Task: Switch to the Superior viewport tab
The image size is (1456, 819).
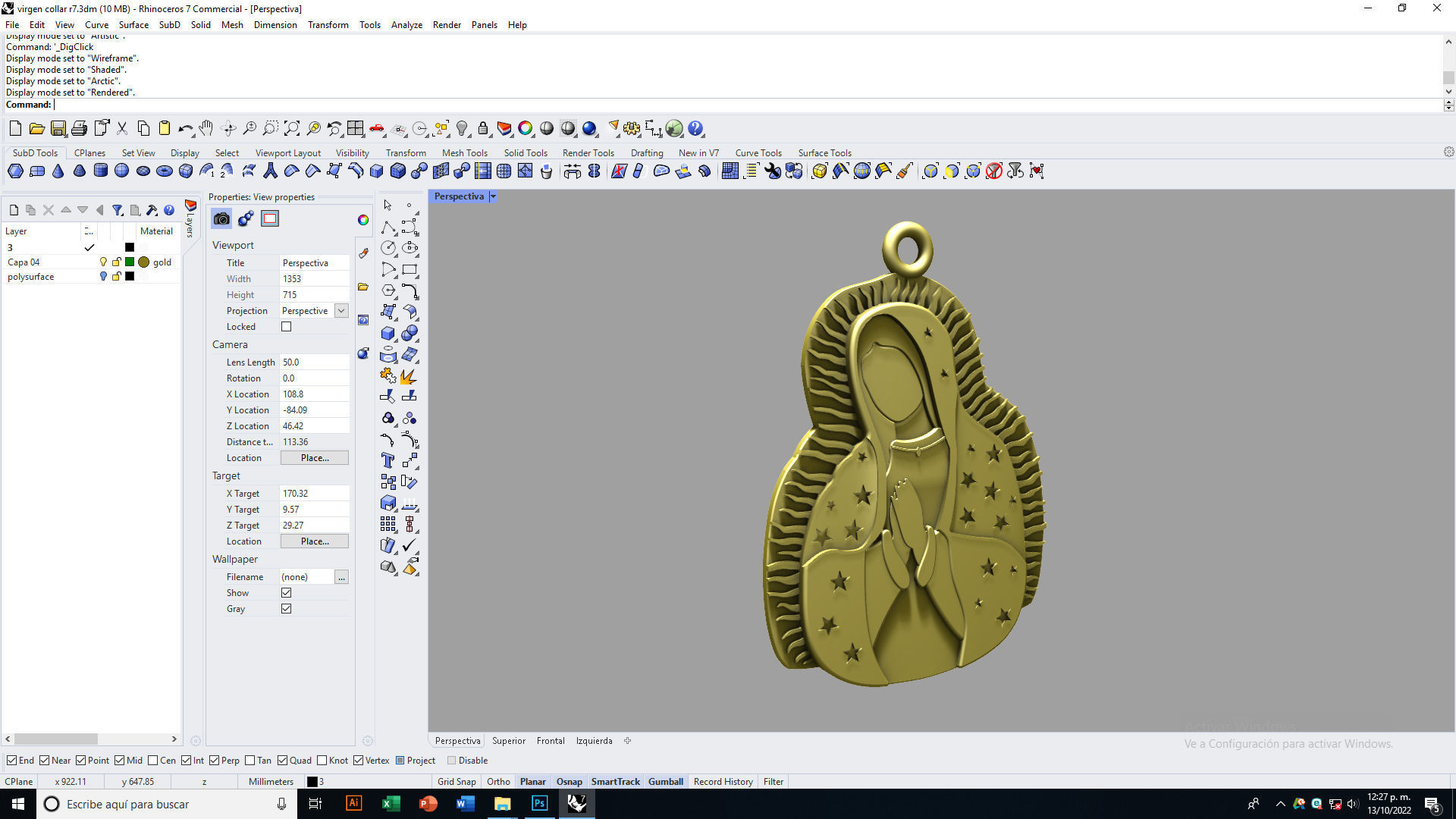Action: point(508,741)
